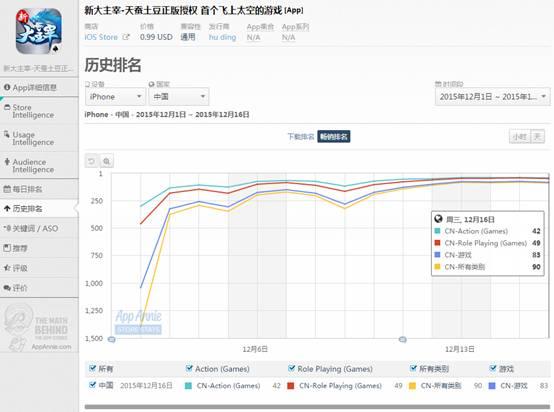Expand the 中国 country dropdown
This screenshot has height=412, width=554.
pos(179,96)
